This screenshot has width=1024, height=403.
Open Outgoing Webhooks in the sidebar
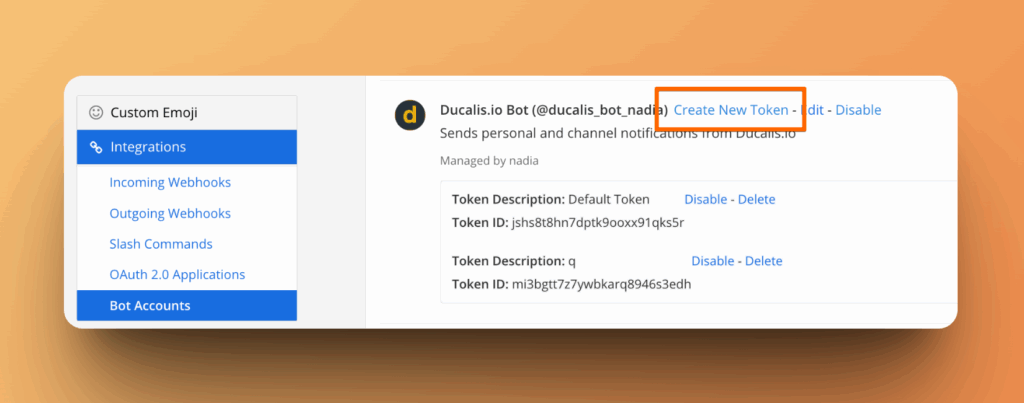click(170, 213)
